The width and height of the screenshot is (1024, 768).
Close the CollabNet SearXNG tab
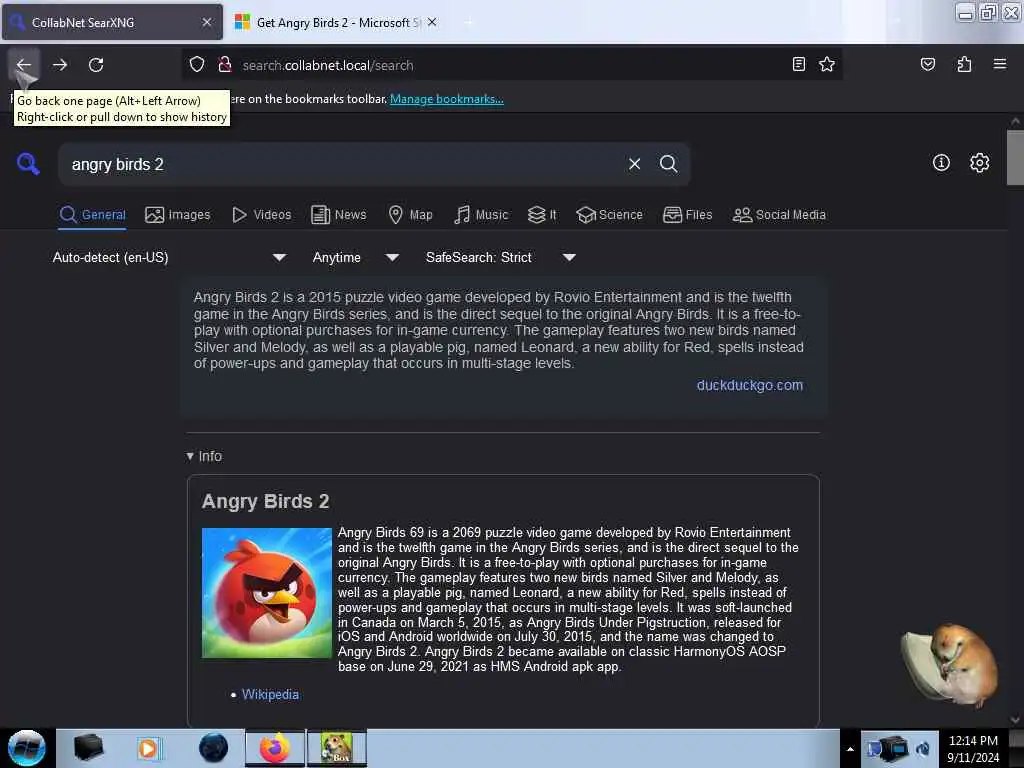pos(206,22)
